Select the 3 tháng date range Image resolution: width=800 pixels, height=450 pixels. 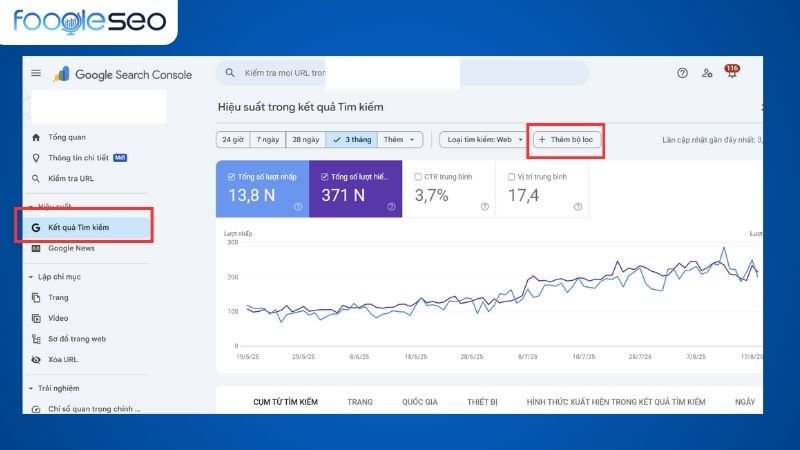coord(352,139)
